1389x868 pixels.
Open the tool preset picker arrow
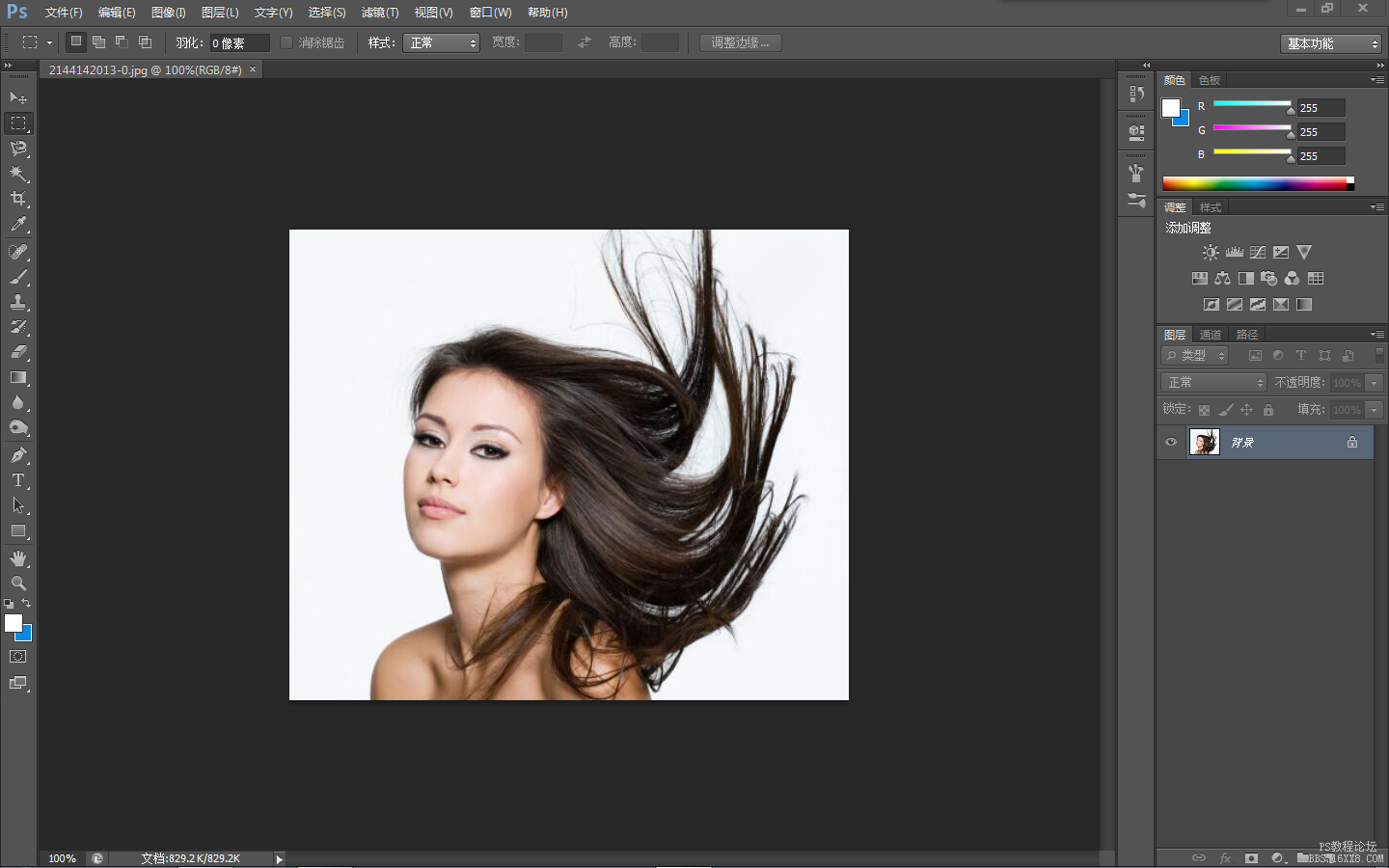point(49,42)
